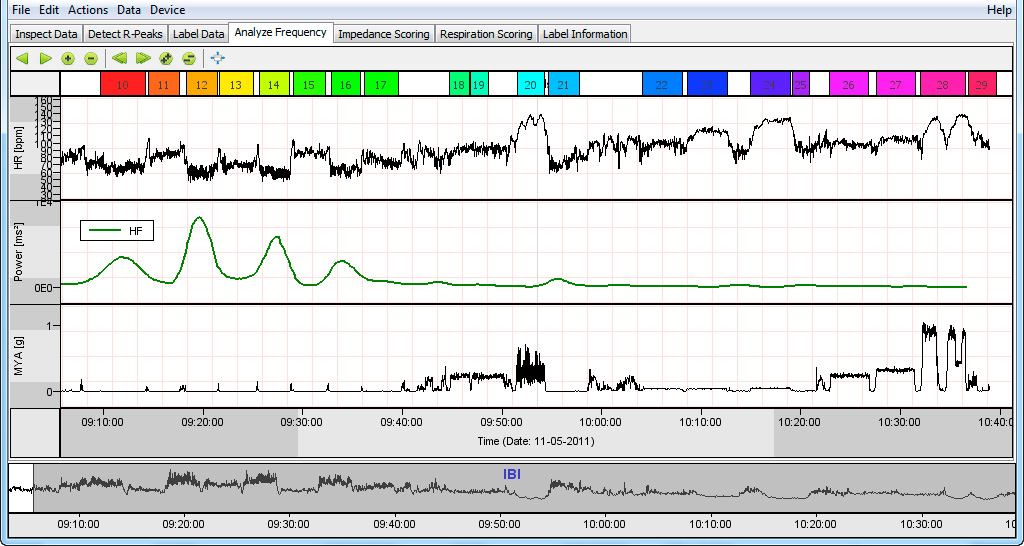Image resolution: width=1024 pixels, height=546 pixels.
Task: Select green label block 16
Action: (346, 84)
